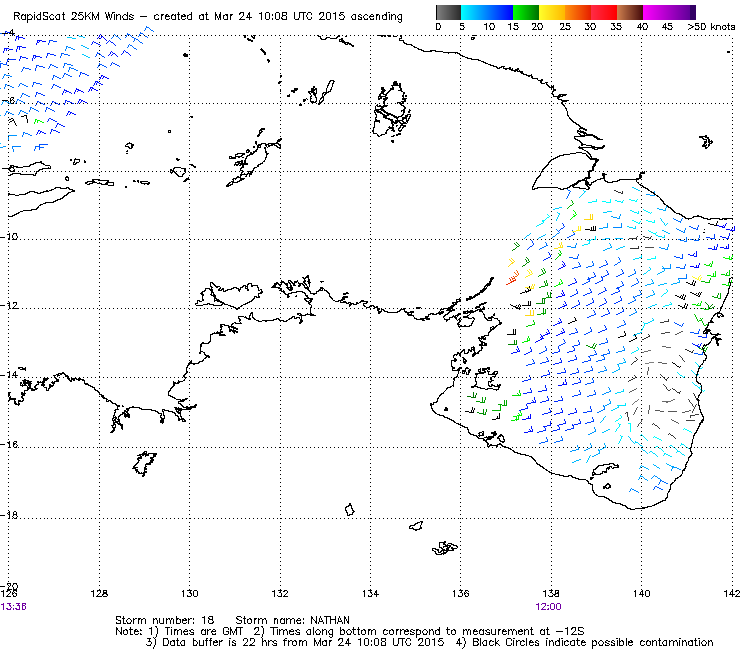The height and width of the screenshot is (650, 740).
Task: Click the '-12' latitude axis label
Action: 9,305
